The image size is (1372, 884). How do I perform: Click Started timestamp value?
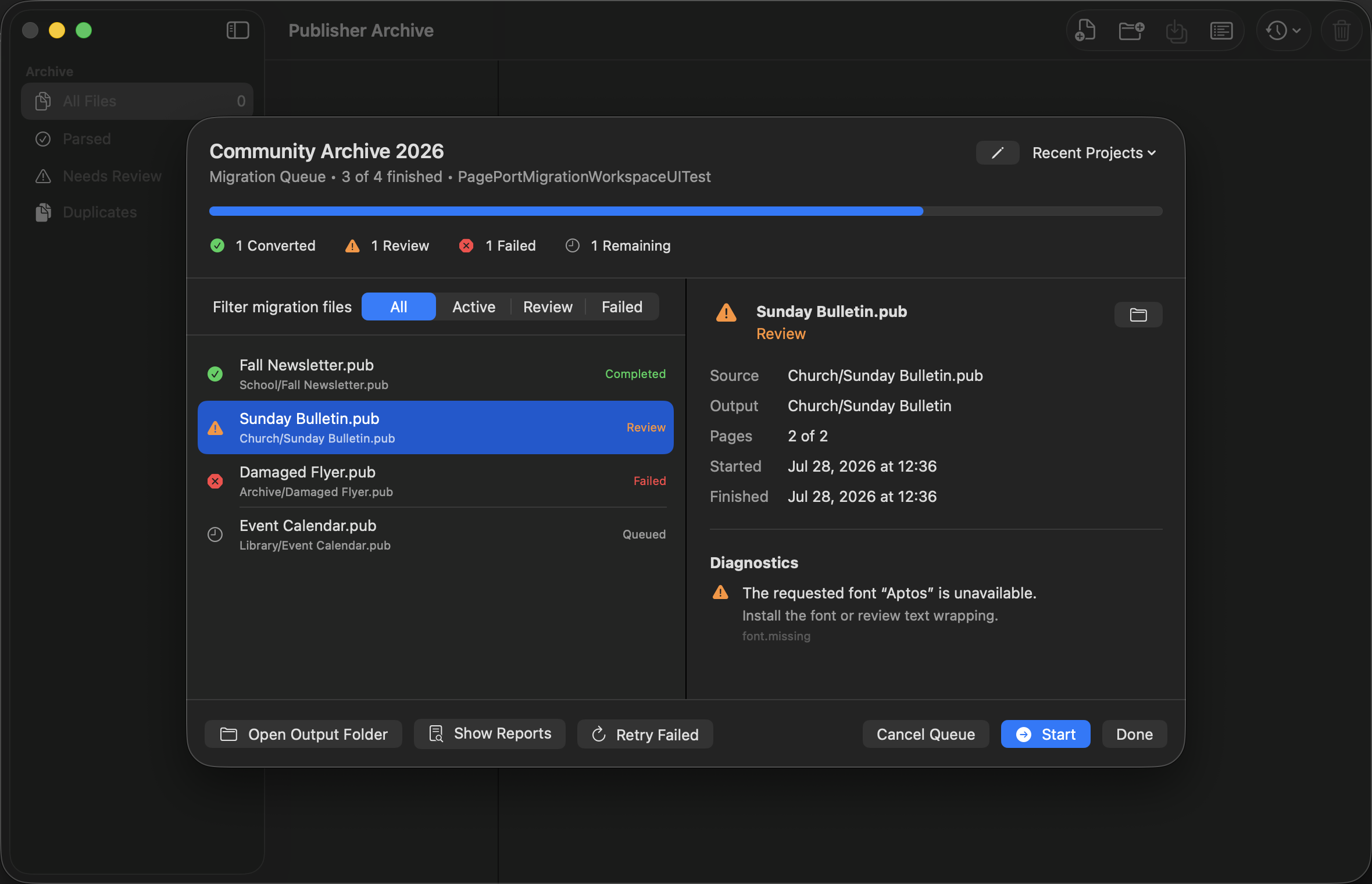[862, 466]
